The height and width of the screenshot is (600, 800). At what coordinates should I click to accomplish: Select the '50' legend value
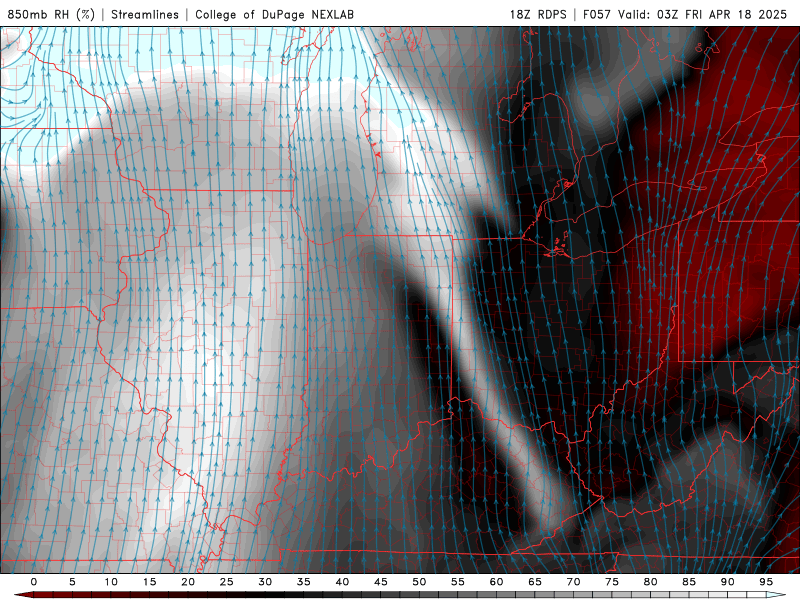419,582
